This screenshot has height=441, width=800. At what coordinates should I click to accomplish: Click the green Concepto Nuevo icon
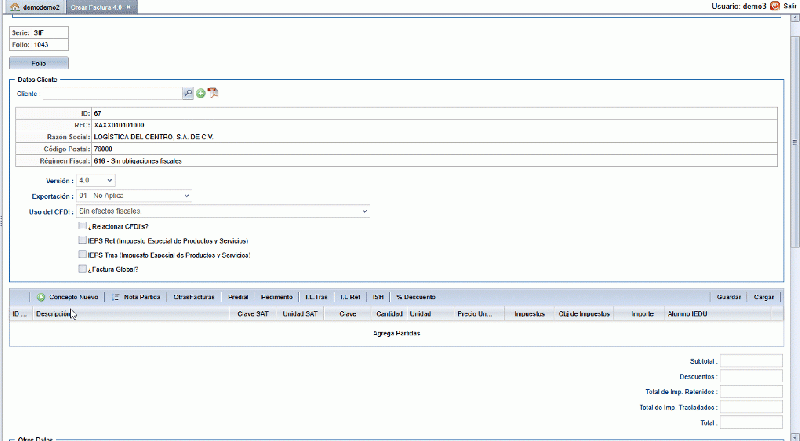[x=41, y=297]
